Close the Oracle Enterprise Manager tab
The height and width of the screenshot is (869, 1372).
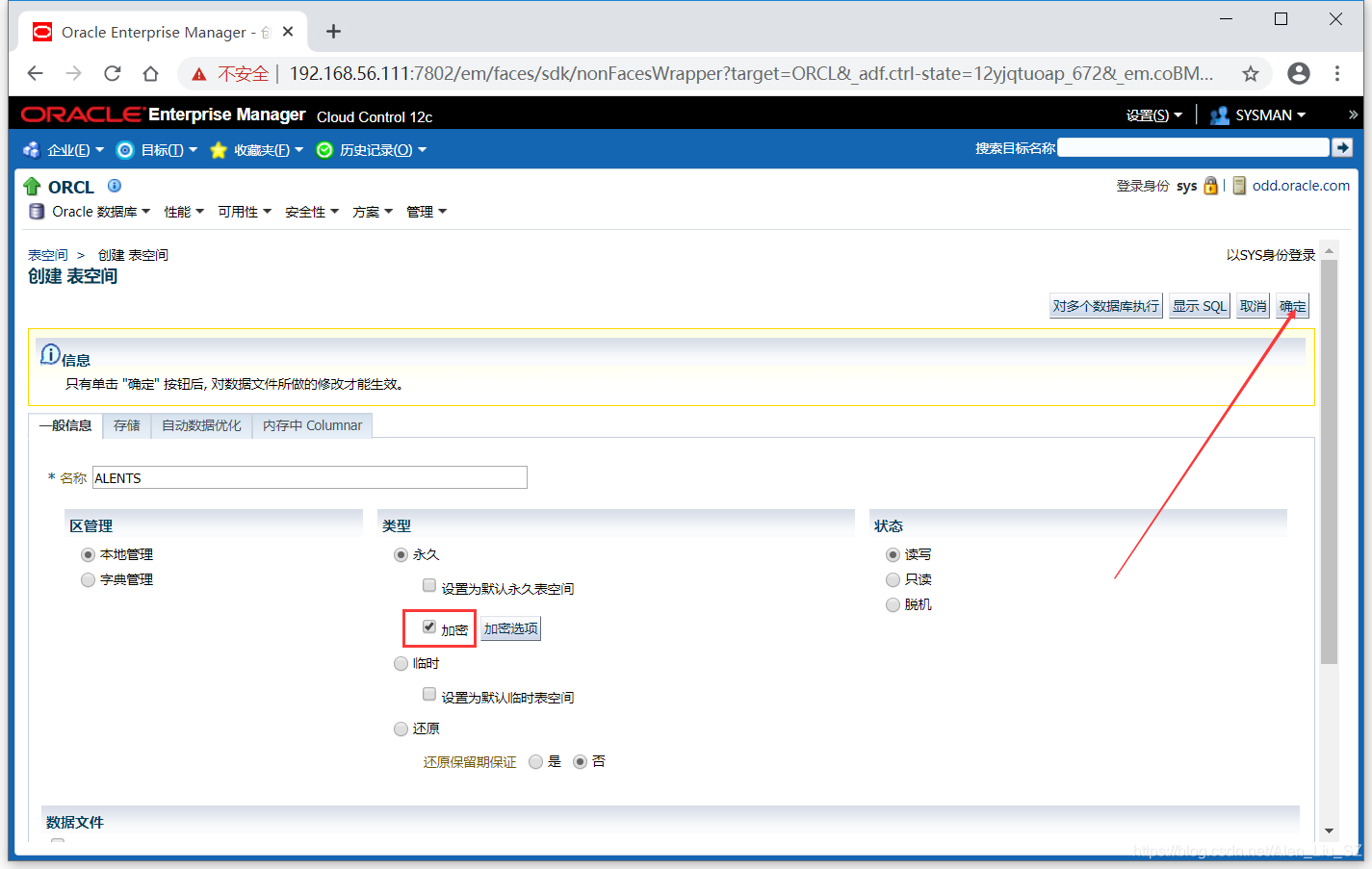288,32
